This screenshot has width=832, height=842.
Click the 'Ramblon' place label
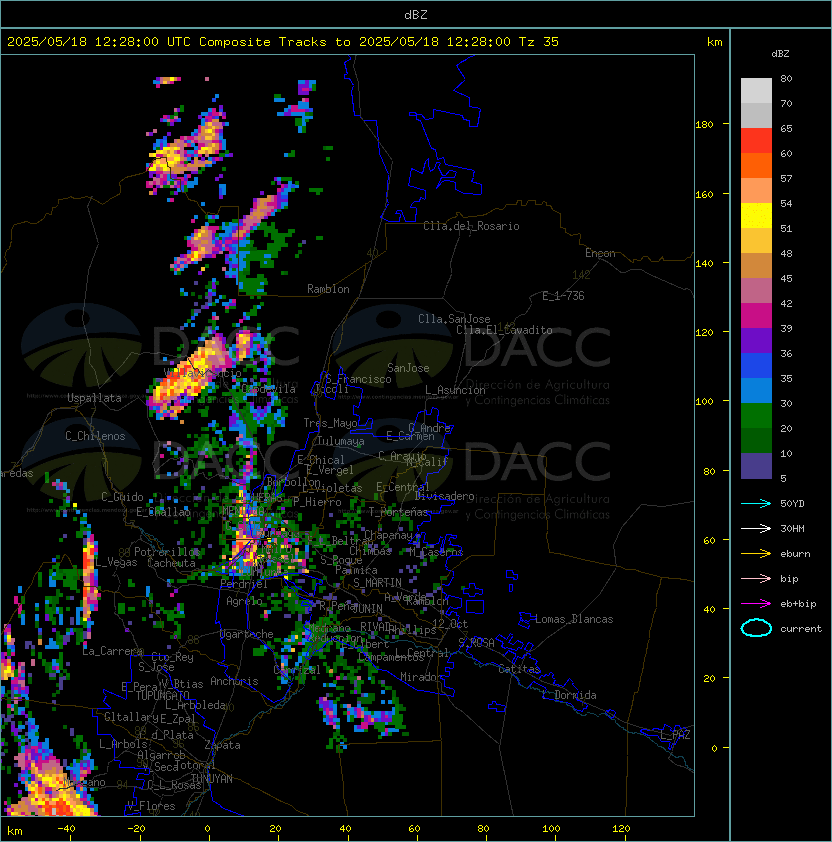pos(328,289)
